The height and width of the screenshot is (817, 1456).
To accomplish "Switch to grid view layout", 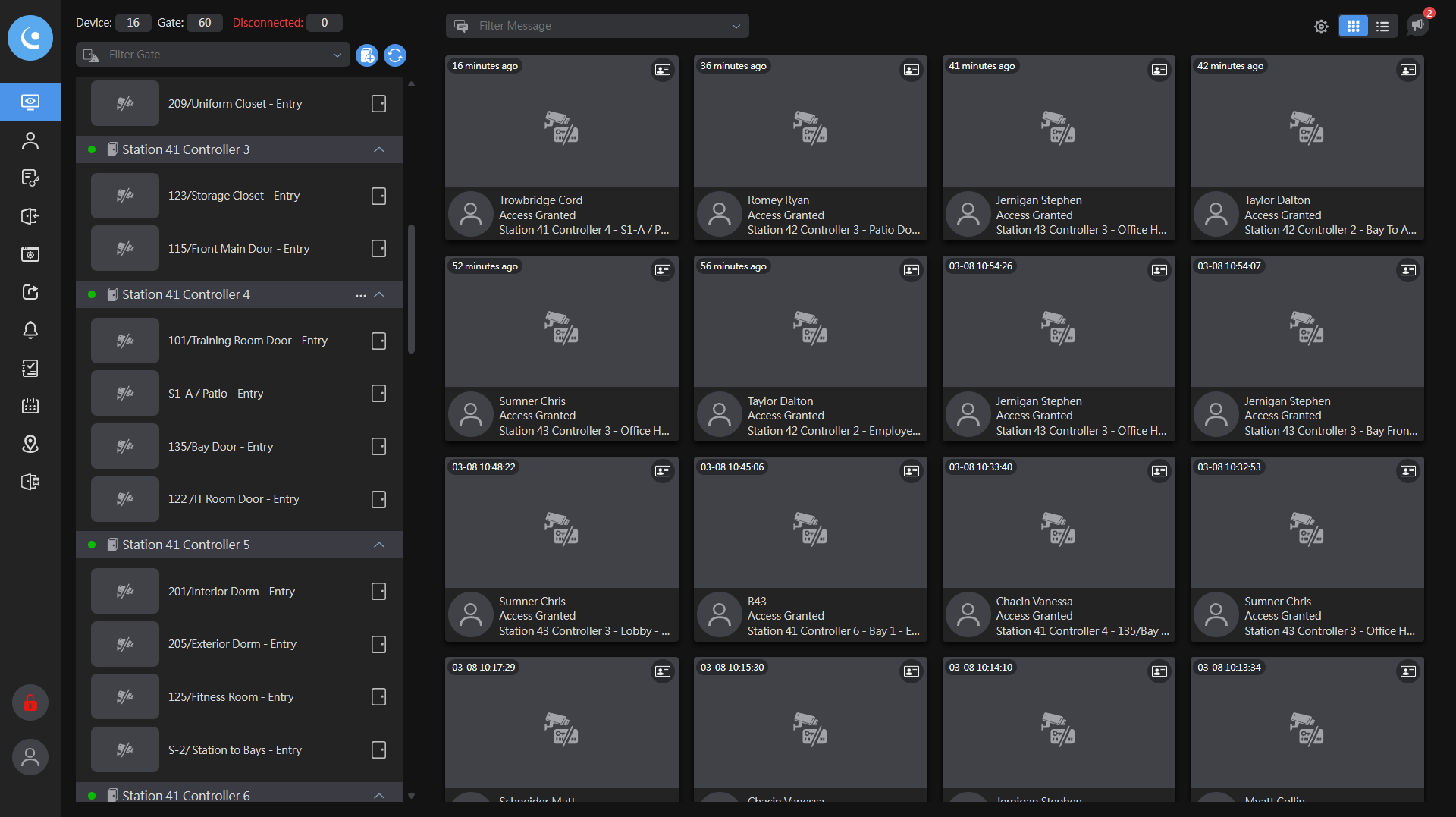I will (1353, 27).
